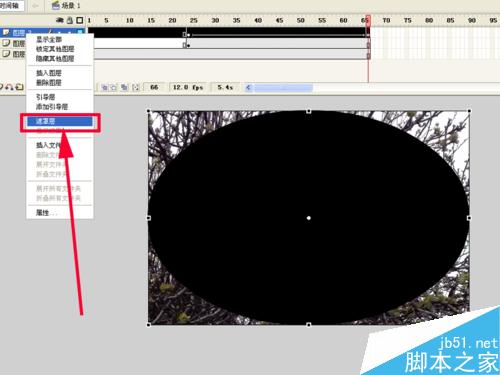
Task: Toggle the 时间轴 timeline button
Action: 12,6
